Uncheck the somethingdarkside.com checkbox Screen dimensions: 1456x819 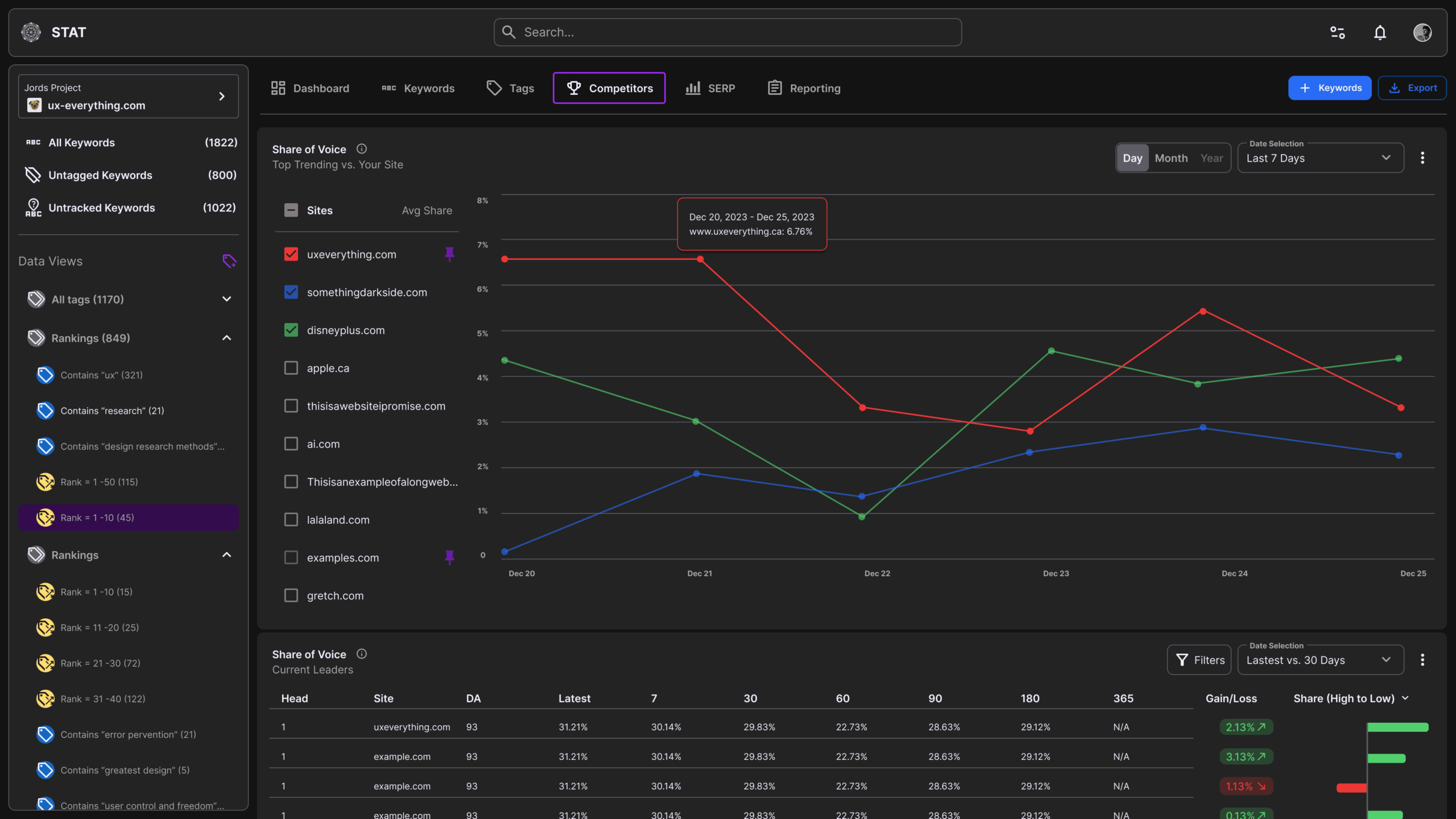(x=291, y=292)
